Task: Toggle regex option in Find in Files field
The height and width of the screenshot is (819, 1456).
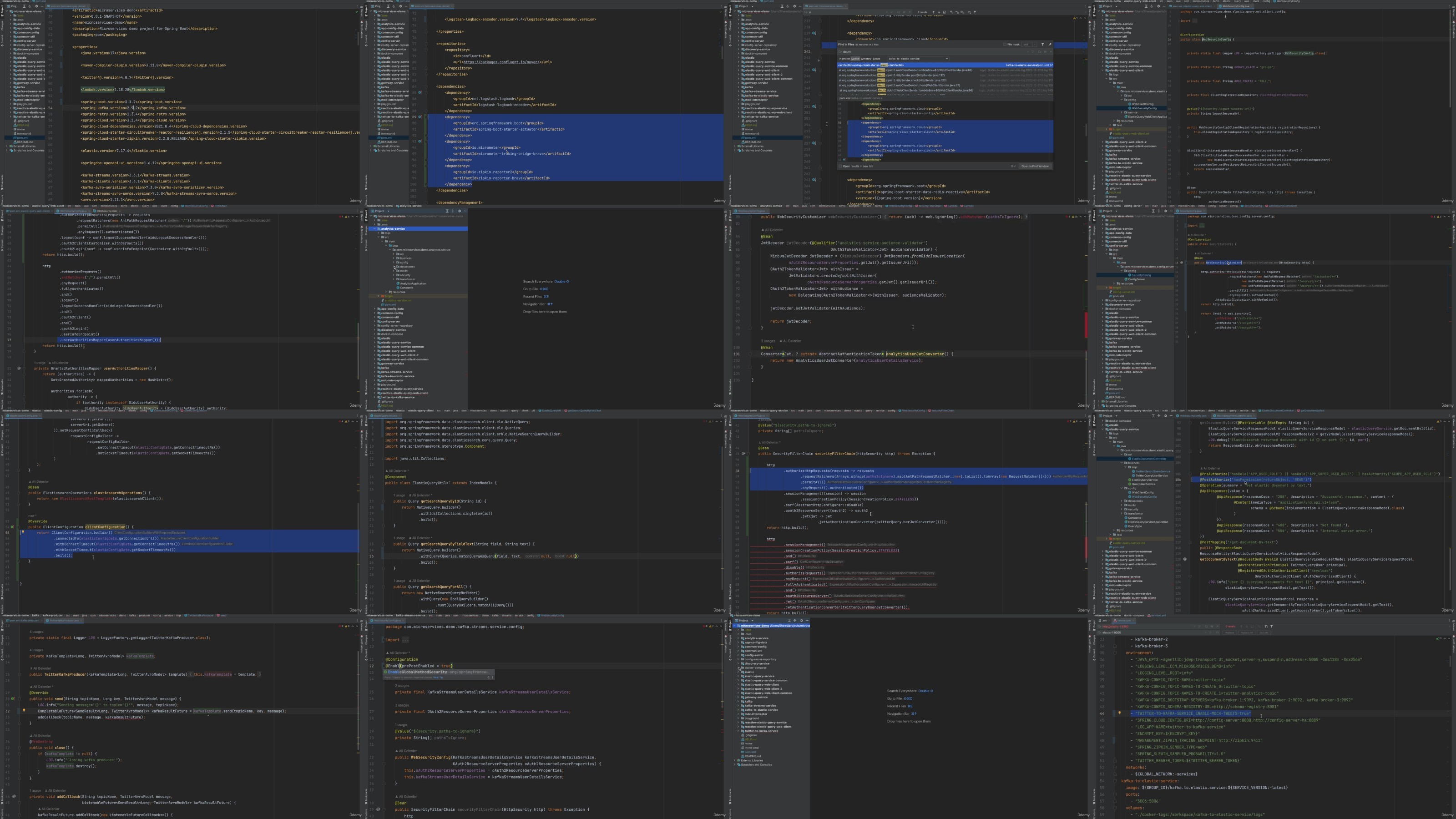Action: click(1051, 51)
